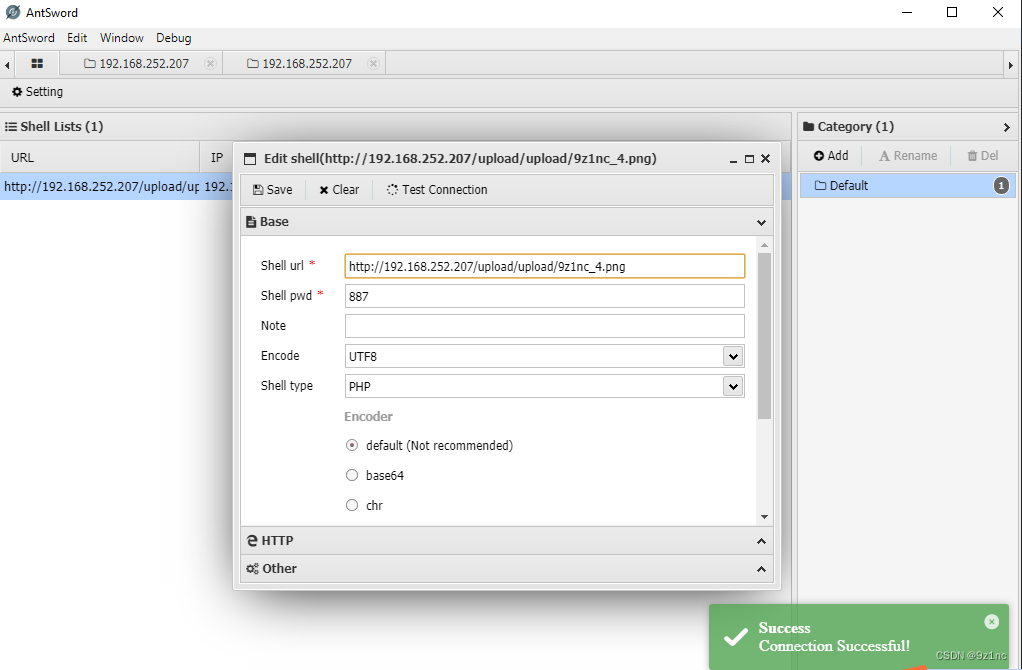Click the Other section gears icon
Viewport: 1022px width, 670px height.
tap(252, 569)
